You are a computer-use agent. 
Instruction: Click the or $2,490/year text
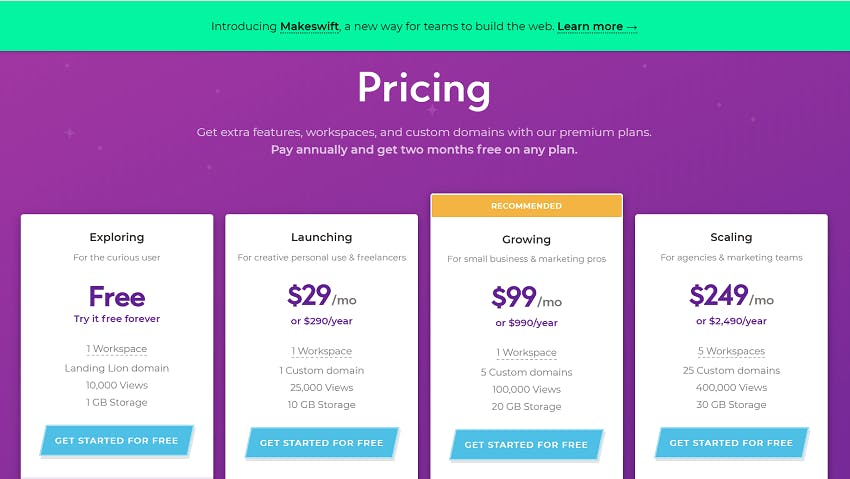(731, 321)
